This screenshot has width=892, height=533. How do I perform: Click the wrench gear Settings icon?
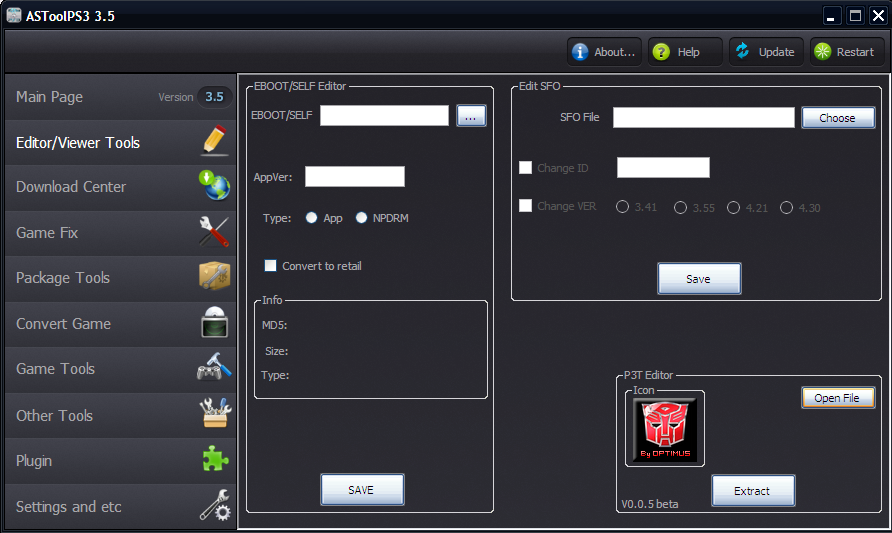(215, 505)
